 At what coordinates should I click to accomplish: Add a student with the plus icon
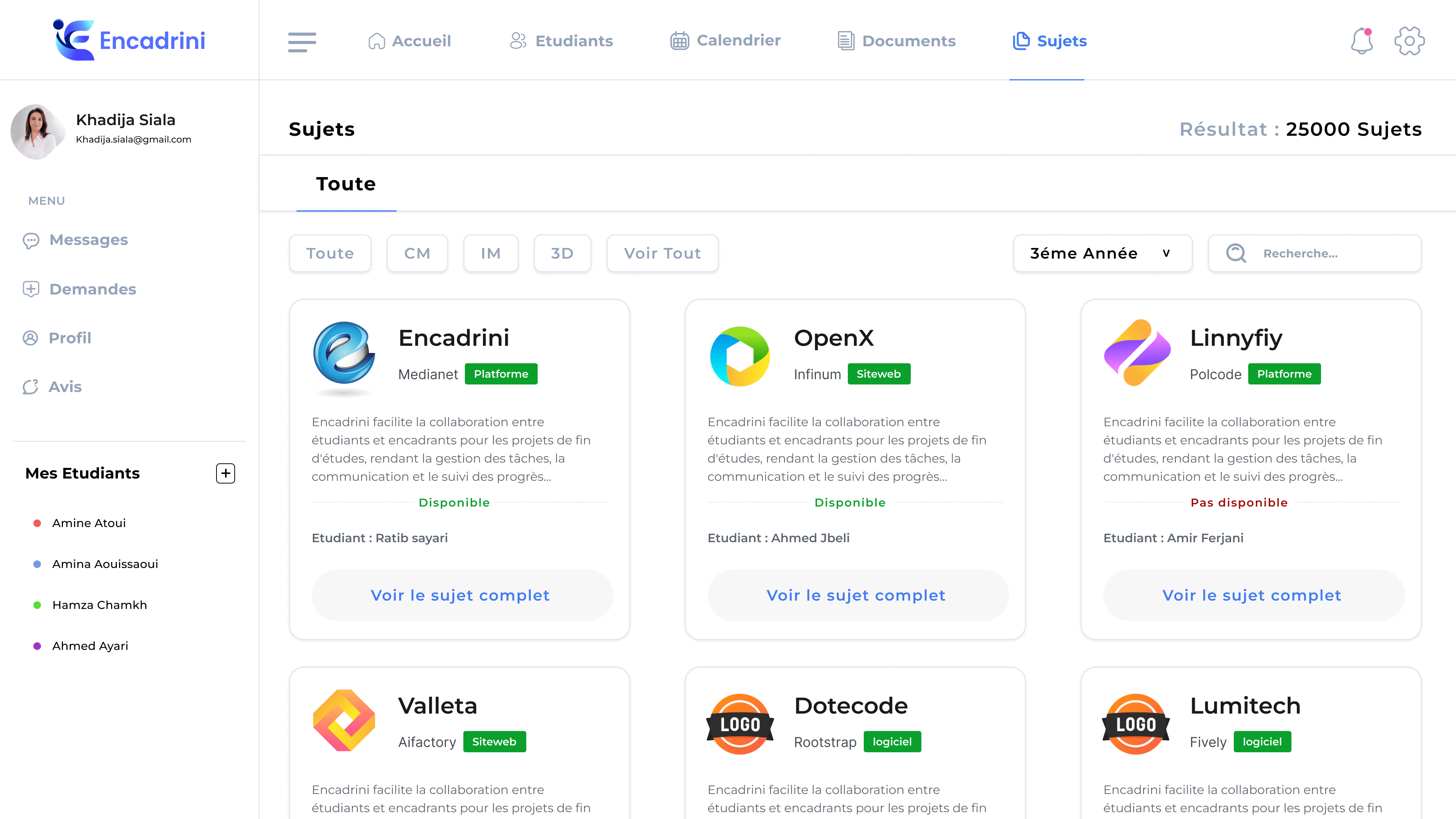tap(226, 473)
